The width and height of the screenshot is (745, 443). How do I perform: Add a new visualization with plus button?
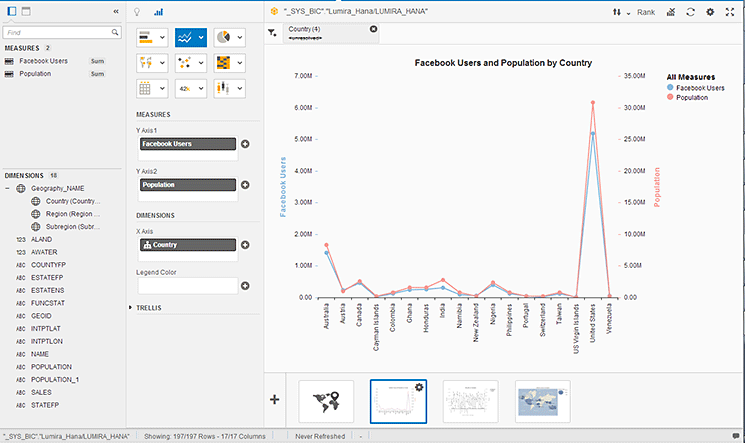pos(275,398)
